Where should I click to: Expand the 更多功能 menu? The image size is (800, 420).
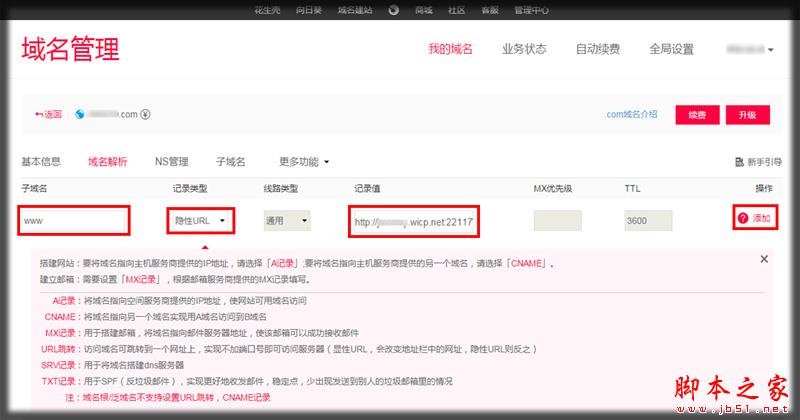pos(304,162)
